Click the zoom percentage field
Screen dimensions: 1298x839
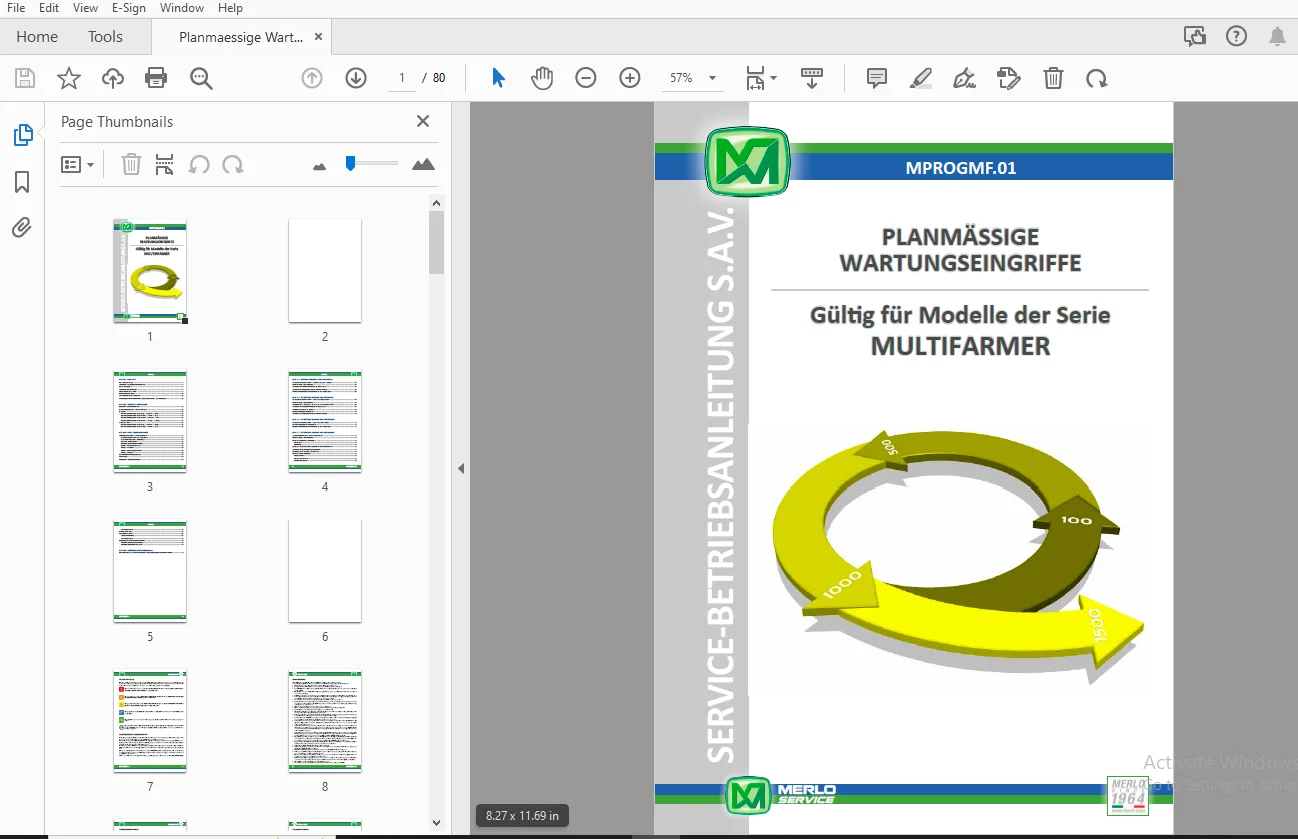[681, 78]
